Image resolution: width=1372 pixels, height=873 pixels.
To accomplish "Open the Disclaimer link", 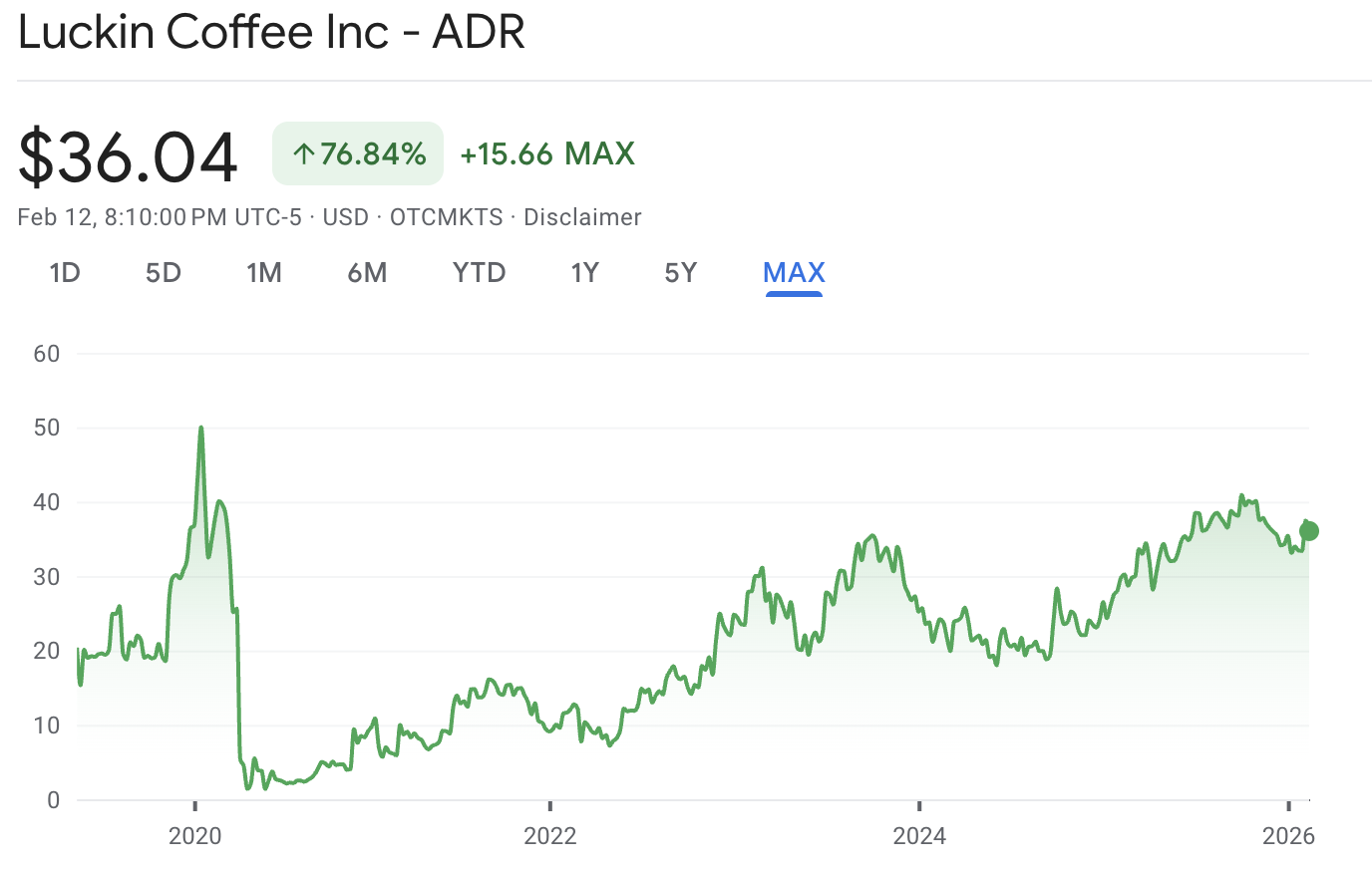I will click(582, 217).
